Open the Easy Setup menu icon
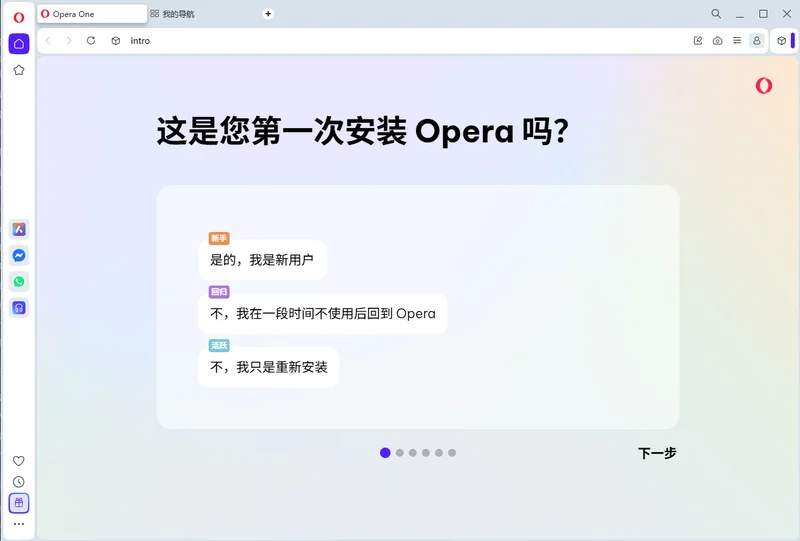 (x=737, y=41)
